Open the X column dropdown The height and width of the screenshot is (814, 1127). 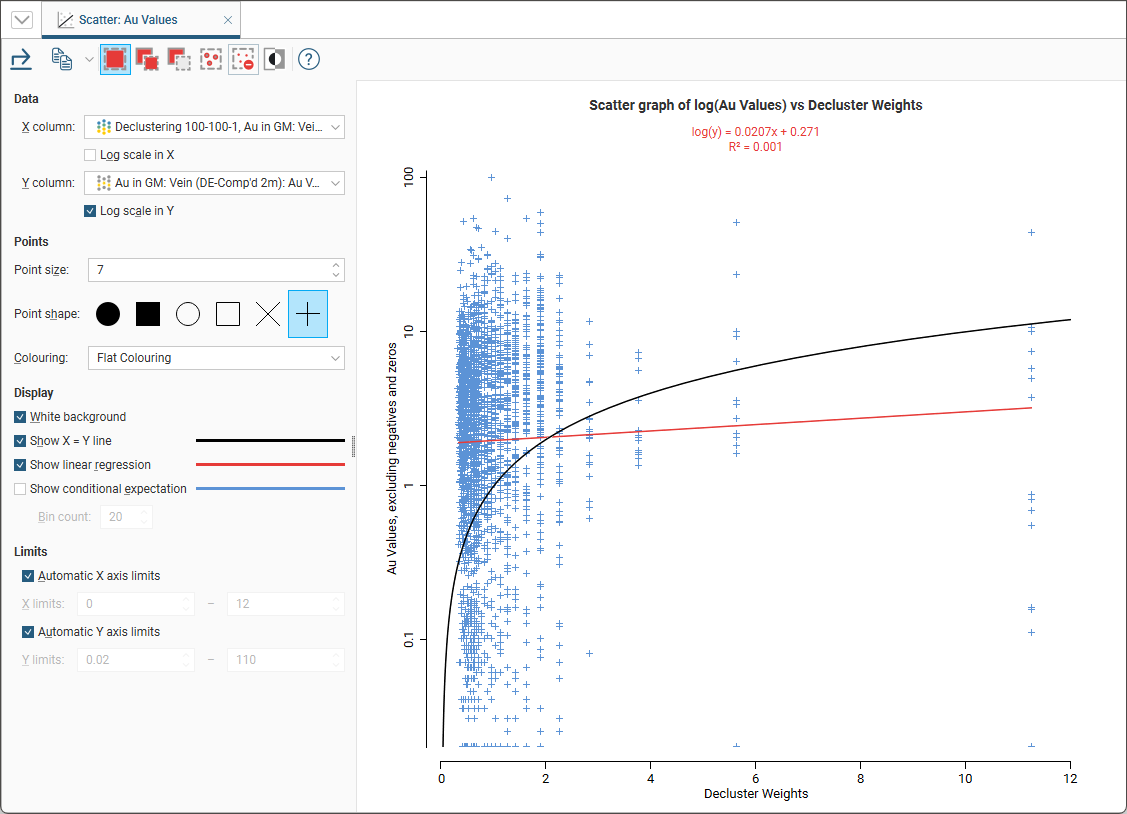(215, 127)
